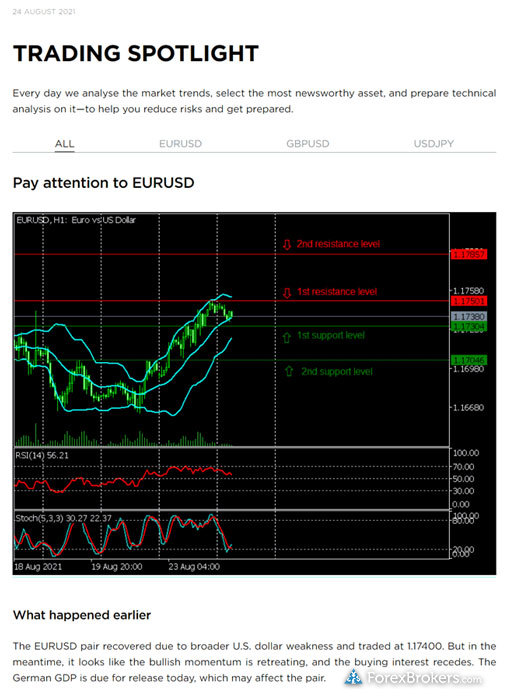Click the green 1.17046 price tag
Viewport: 507px width, 700px height.
[x=469, y=360]
